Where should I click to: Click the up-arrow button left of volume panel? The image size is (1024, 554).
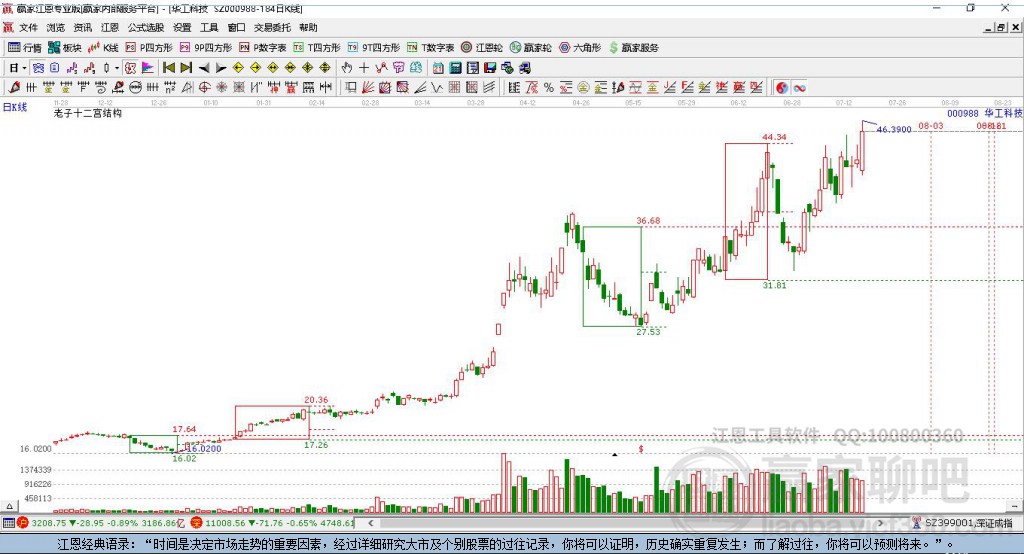tap(9, 506)
